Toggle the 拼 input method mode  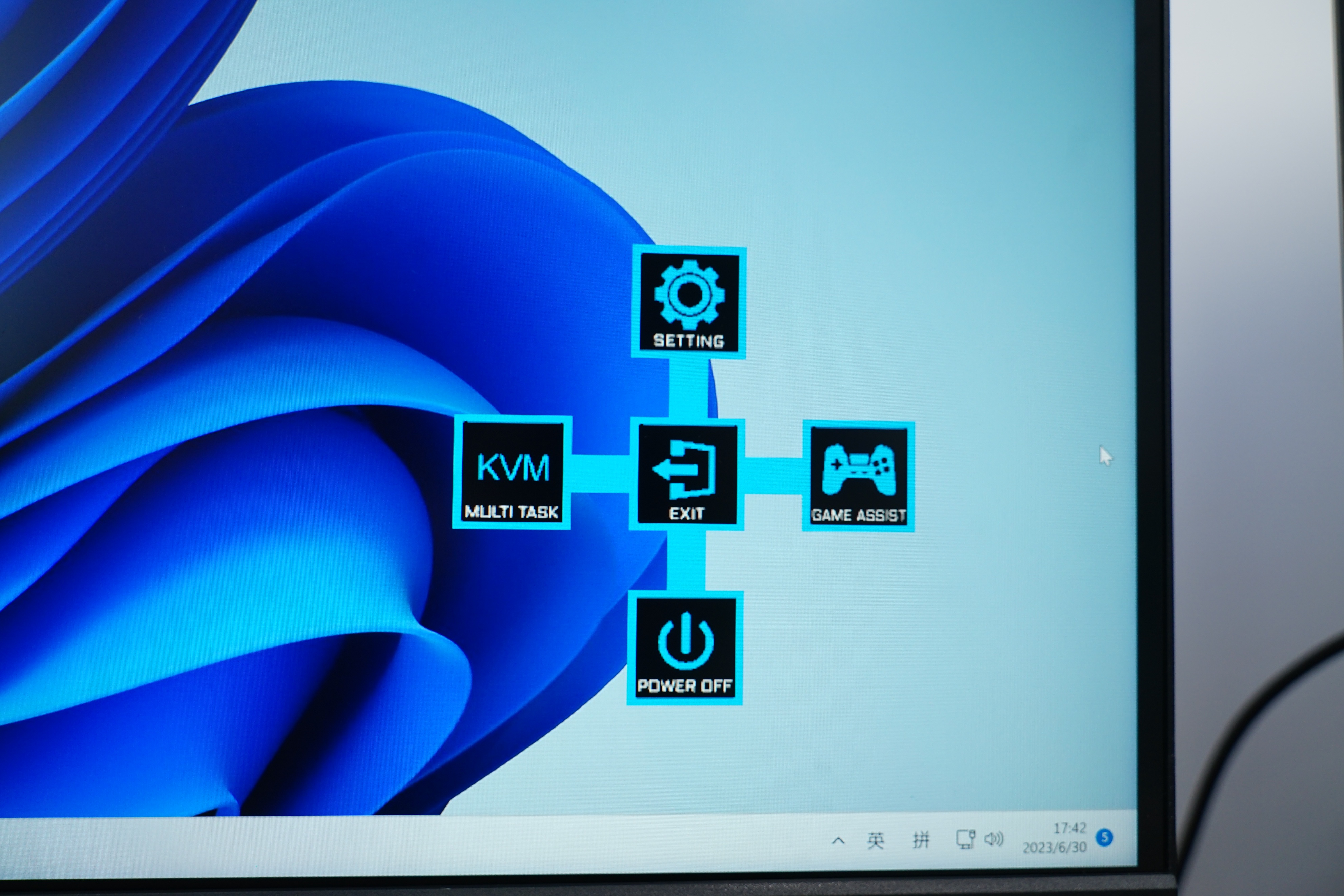[921, 839]
